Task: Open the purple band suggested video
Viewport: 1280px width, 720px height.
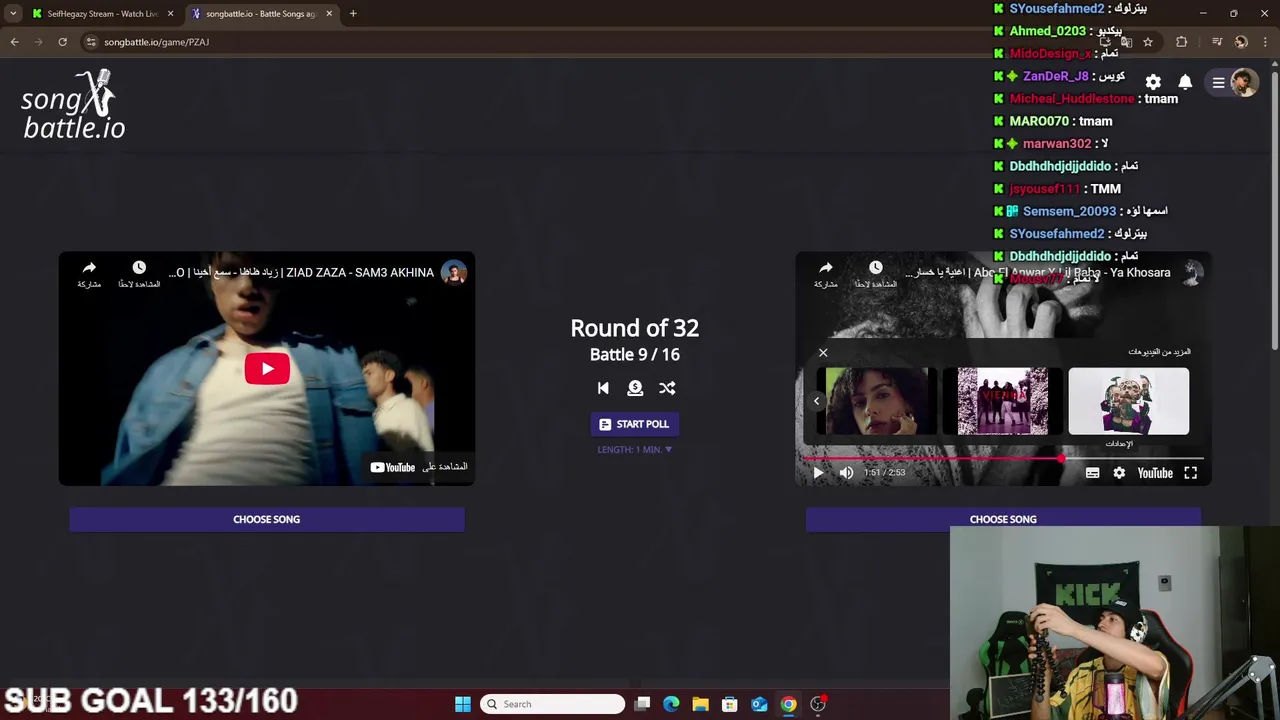Action: tap(1003, 401)
